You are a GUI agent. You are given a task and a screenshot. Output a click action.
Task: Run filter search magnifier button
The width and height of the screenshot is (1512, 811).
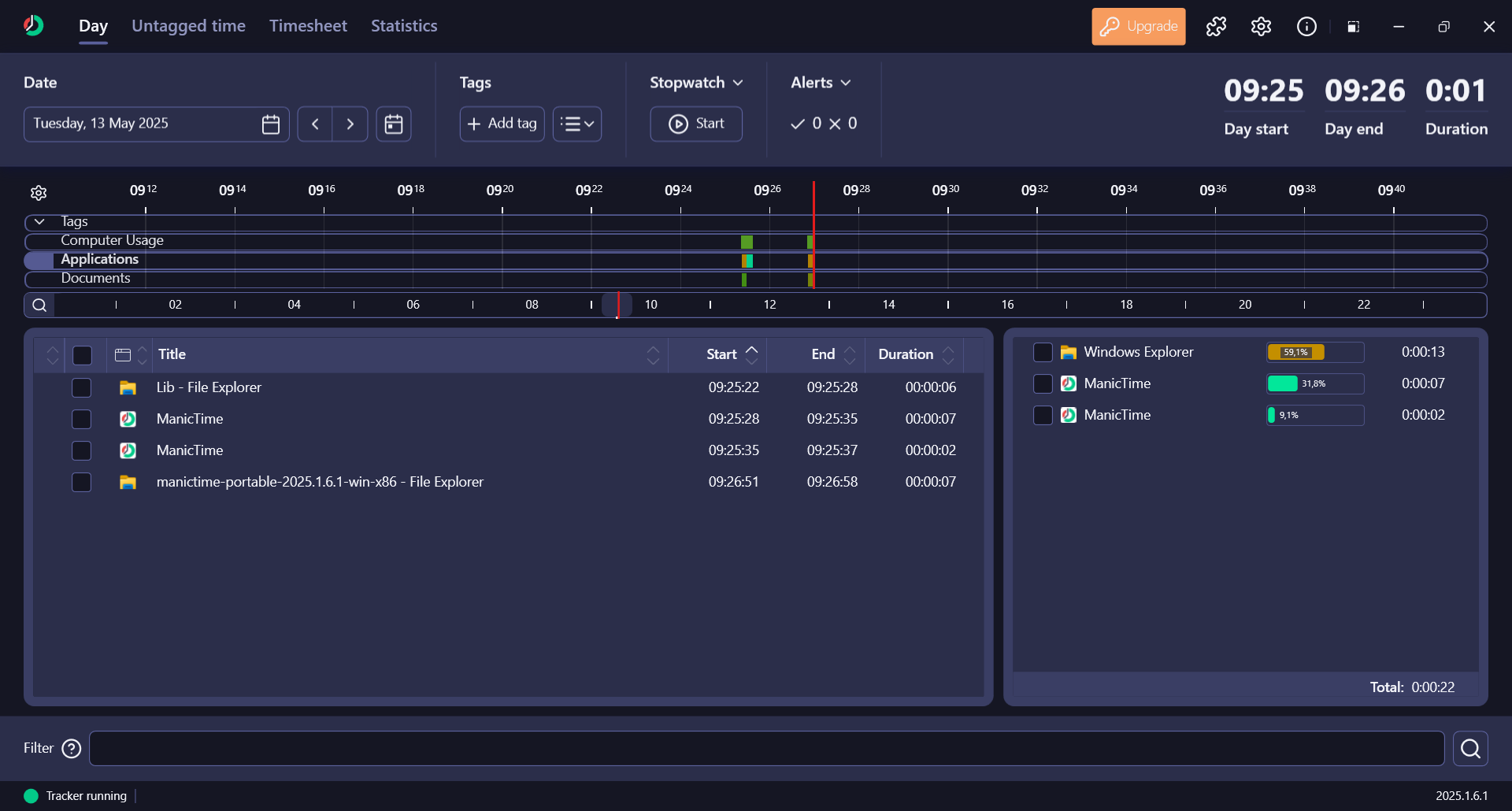pos(1470,748)
